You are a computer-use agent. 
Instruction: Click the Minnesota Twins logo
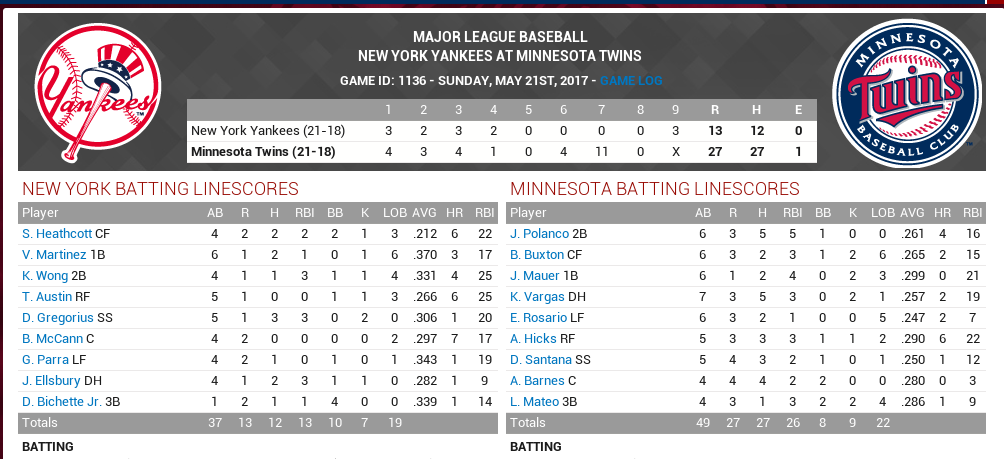click(903, 92)
